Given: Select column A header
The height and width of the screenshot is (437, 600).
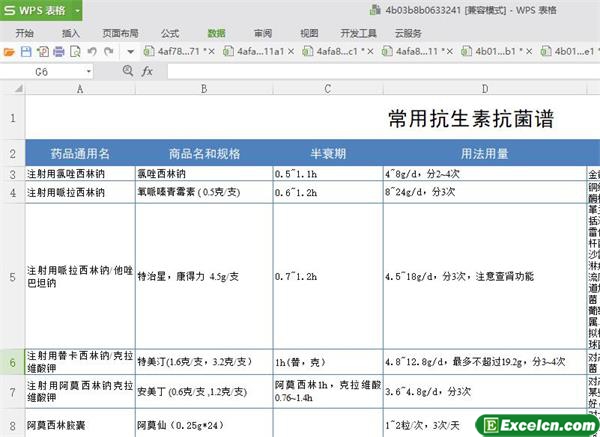Looking at the screenshot, I should (80, 89).
